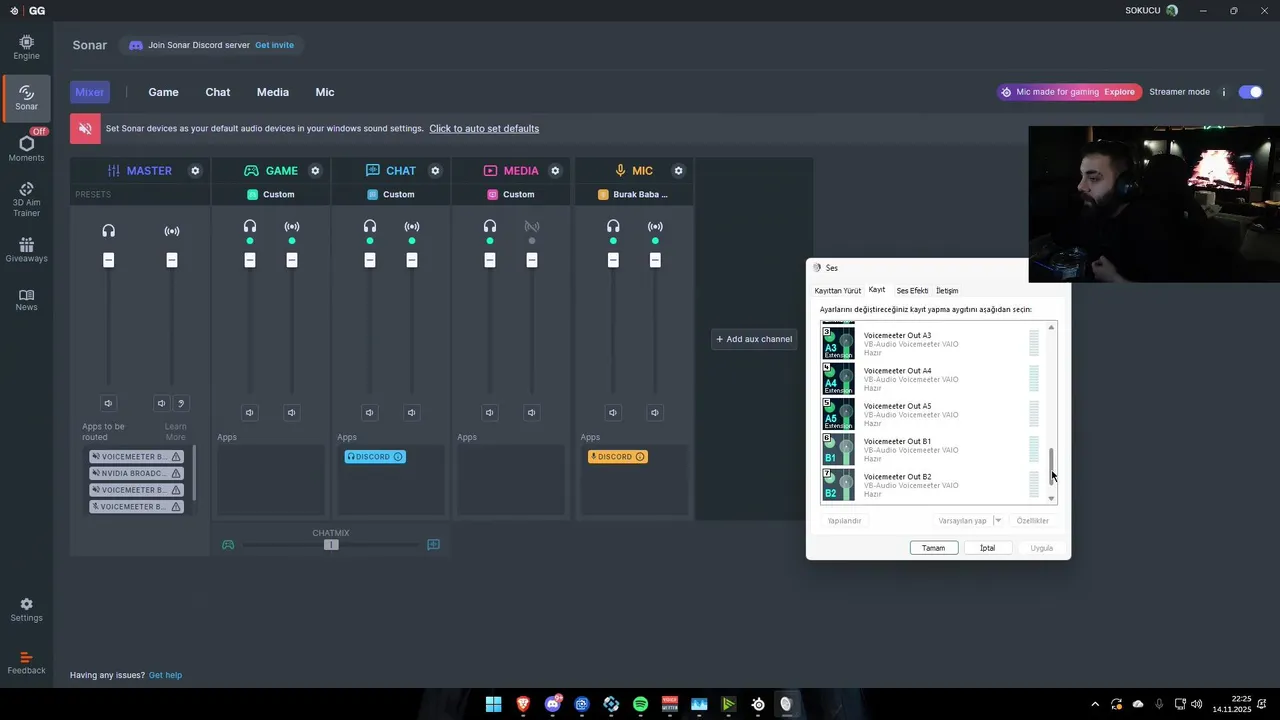Screen dimensions: 1280x720
Task: Open the MIC Burak Baba preset dropdown
Action: pos(634,195)
